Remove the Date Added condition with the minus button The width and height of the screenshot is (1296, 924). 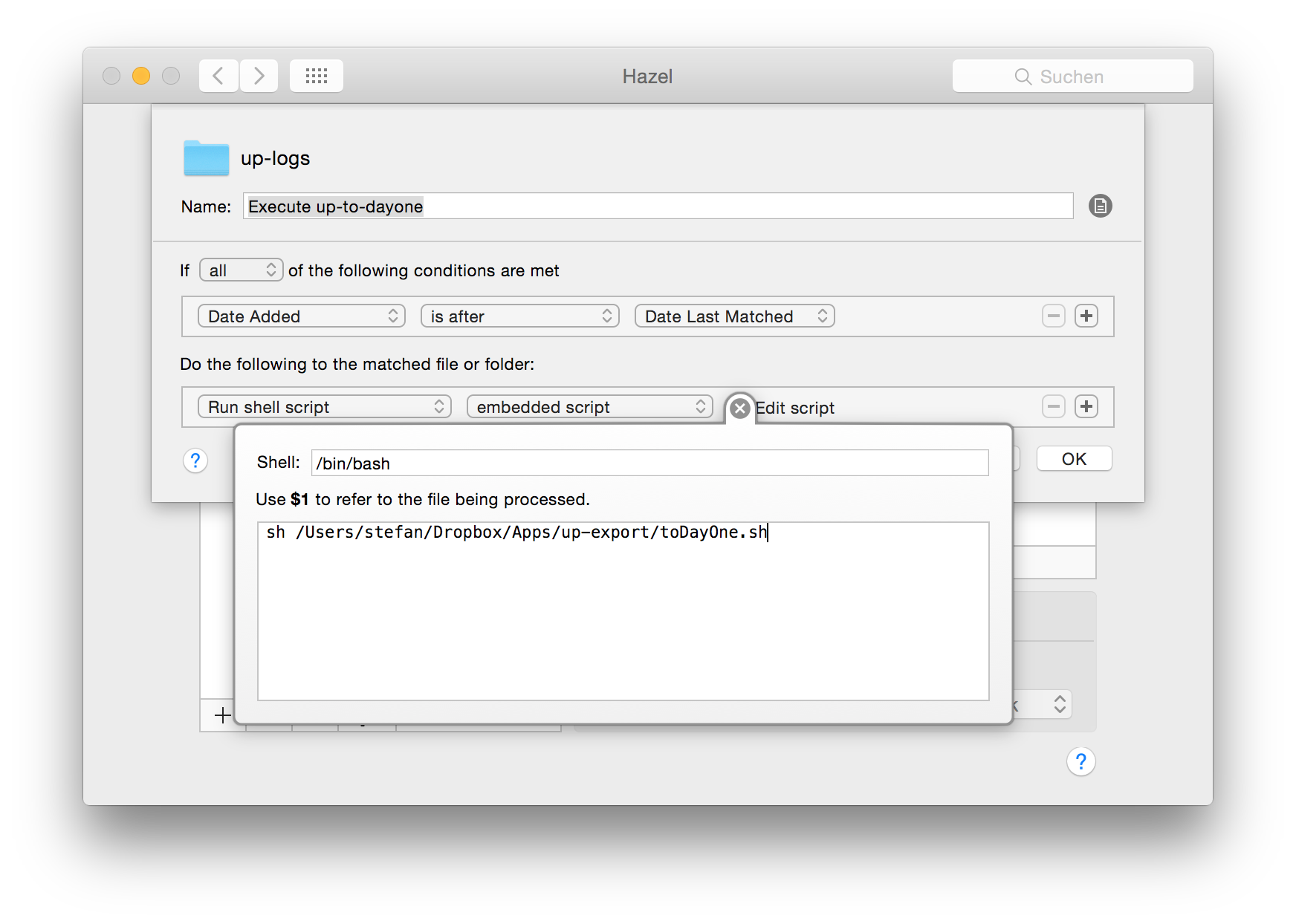1053,316
